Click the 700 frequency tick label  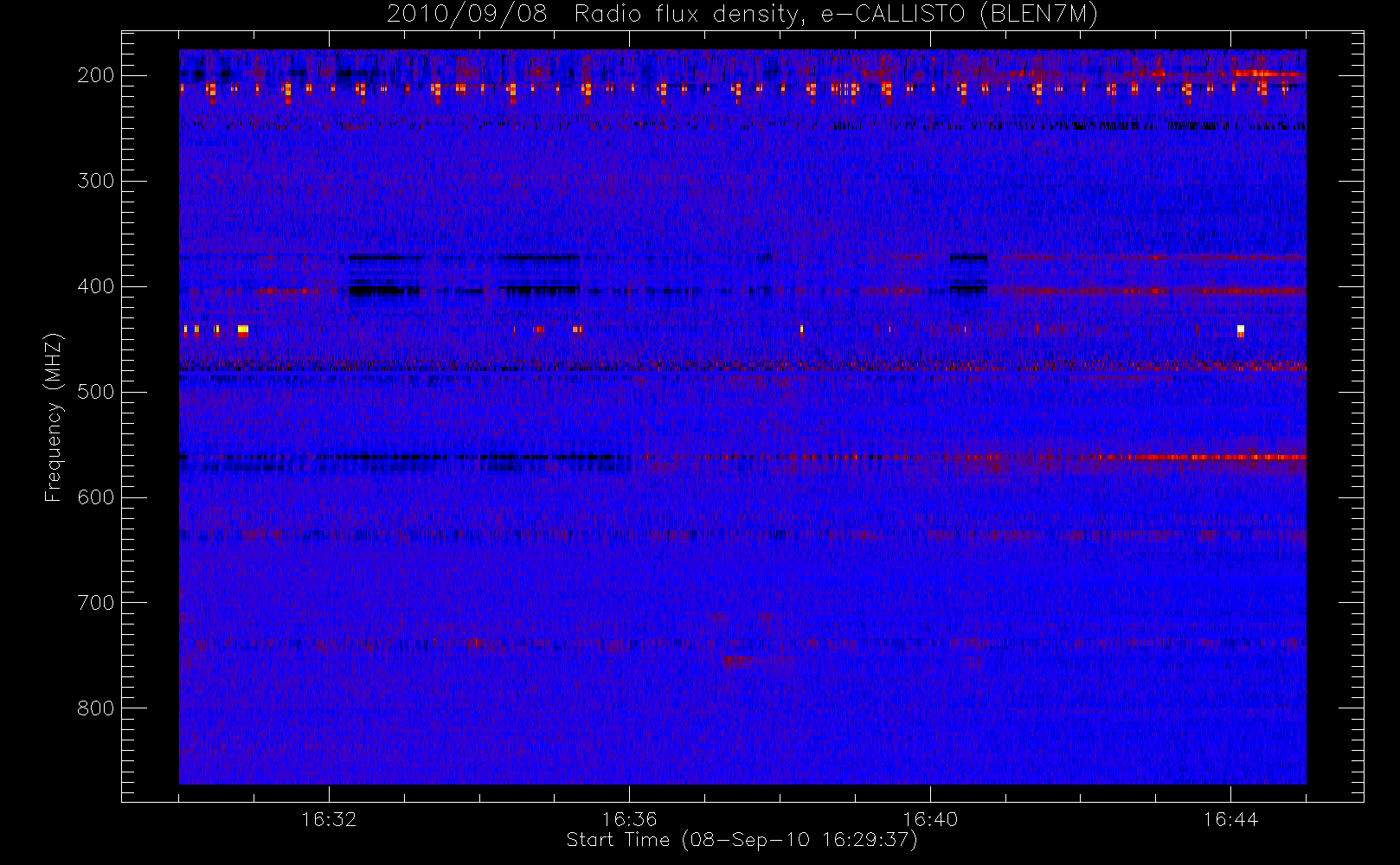pyautogui.click(x=96, y=603)
